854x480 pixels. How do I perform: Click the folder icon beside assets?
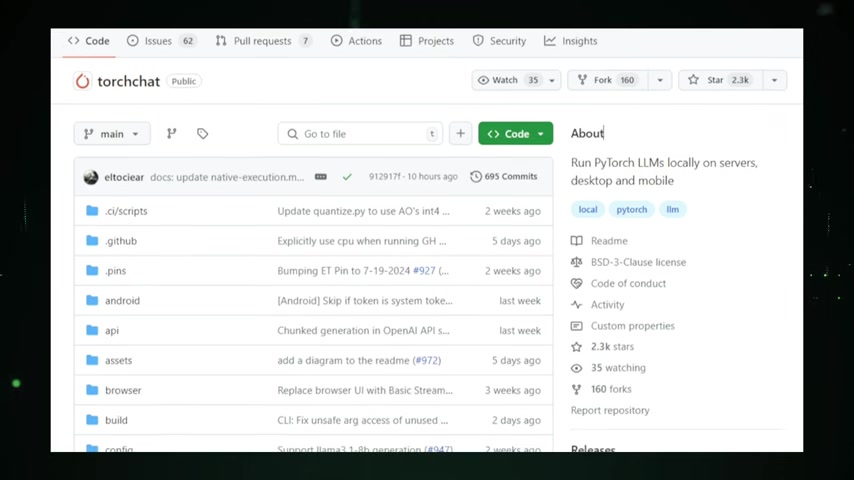point(92,360)
